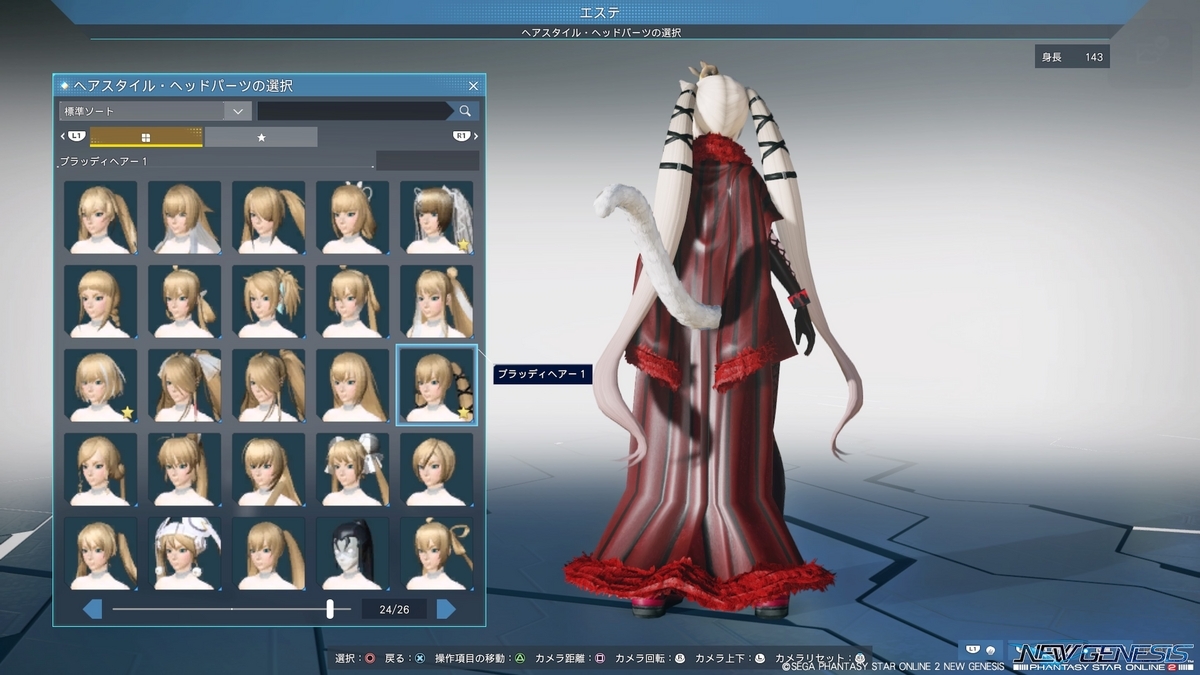Select hairstyle with white bunny-ear ribbon headband

353,217
